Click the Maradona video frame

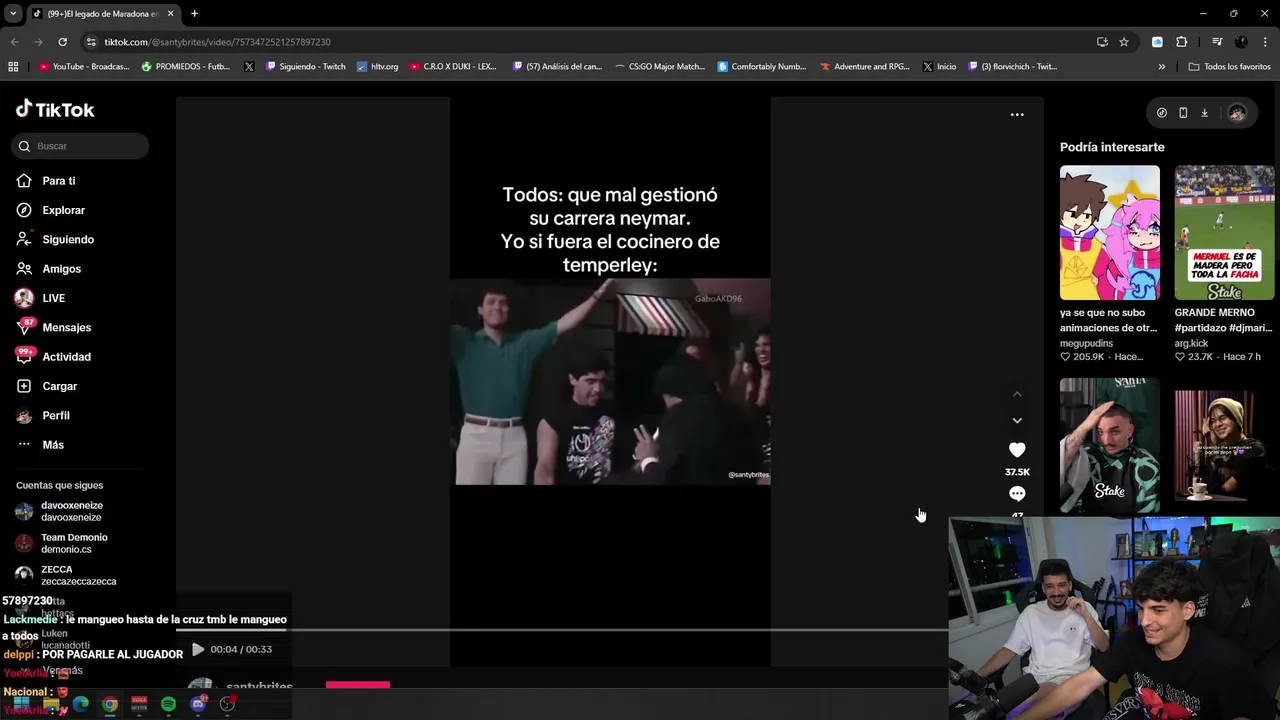click(612, 382)
